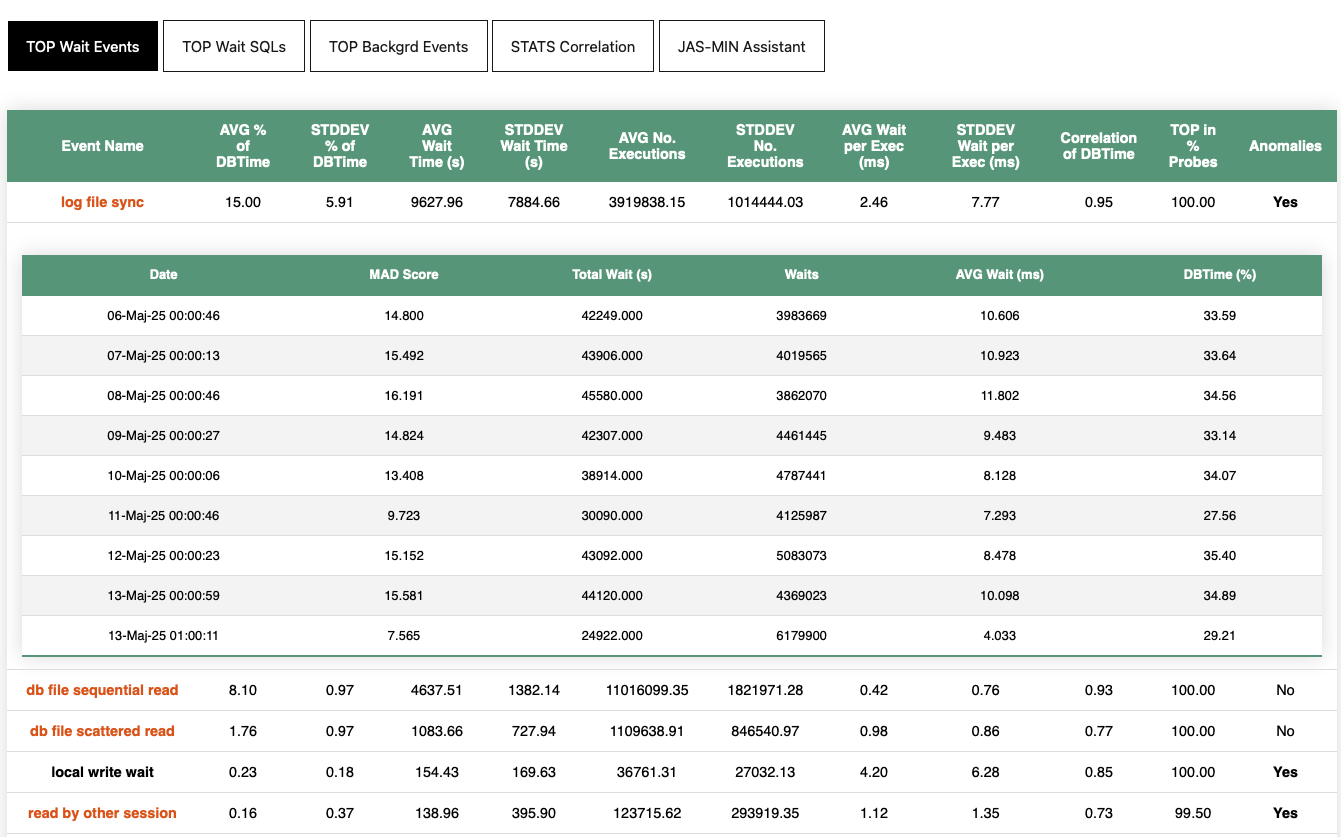
Task: Open the TOP Wait SQLs tab
Action: pyautogui.click(x=234, y=46)
